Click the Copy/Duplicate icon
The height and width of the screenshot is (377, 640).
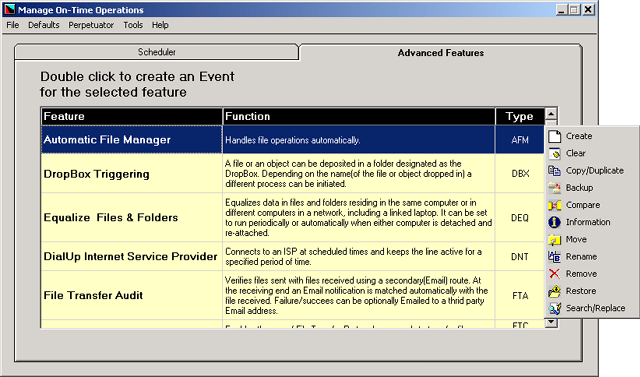point(554,171)
